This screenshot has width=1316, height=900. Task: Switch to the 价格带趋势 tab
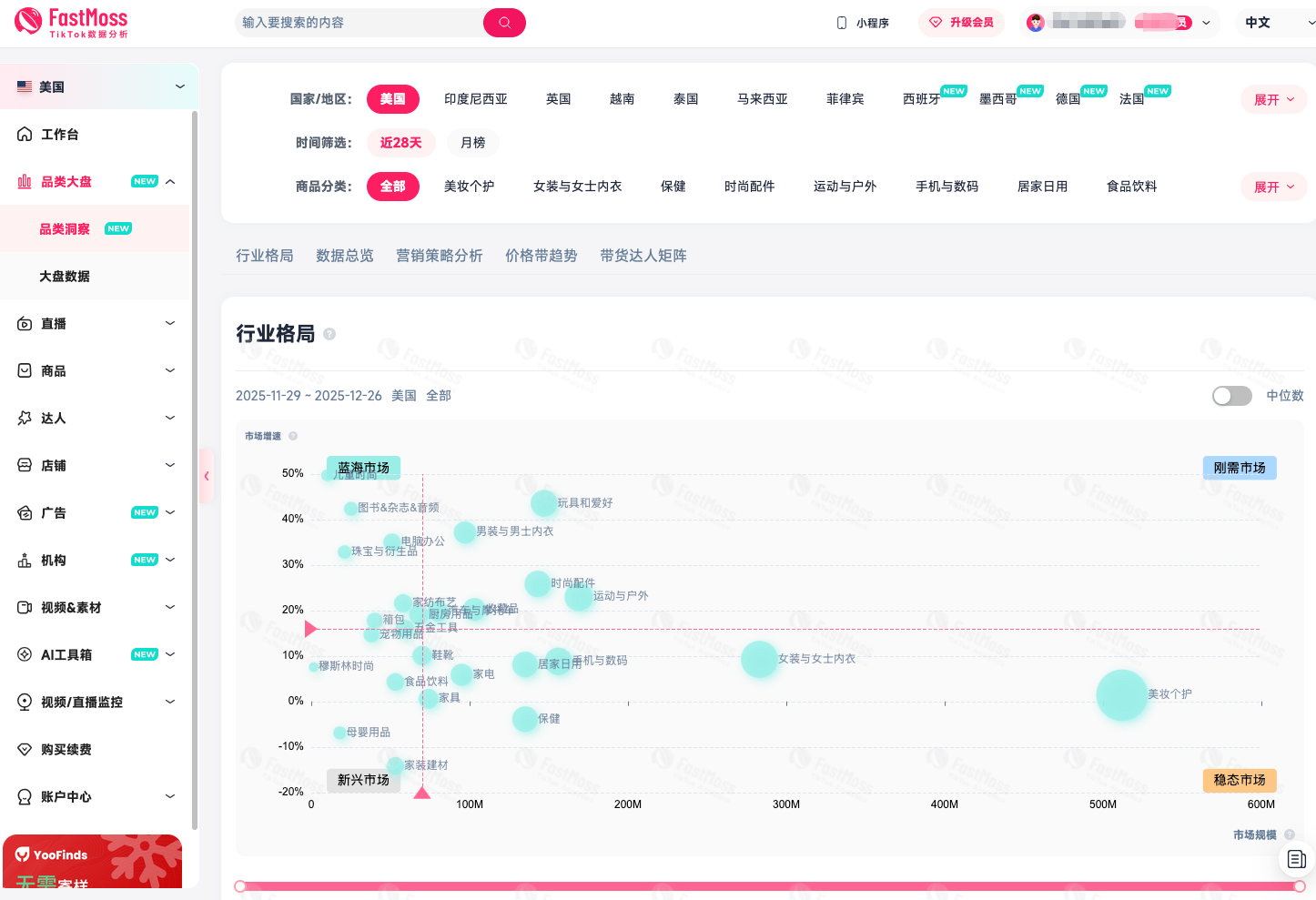click(541, 256)
